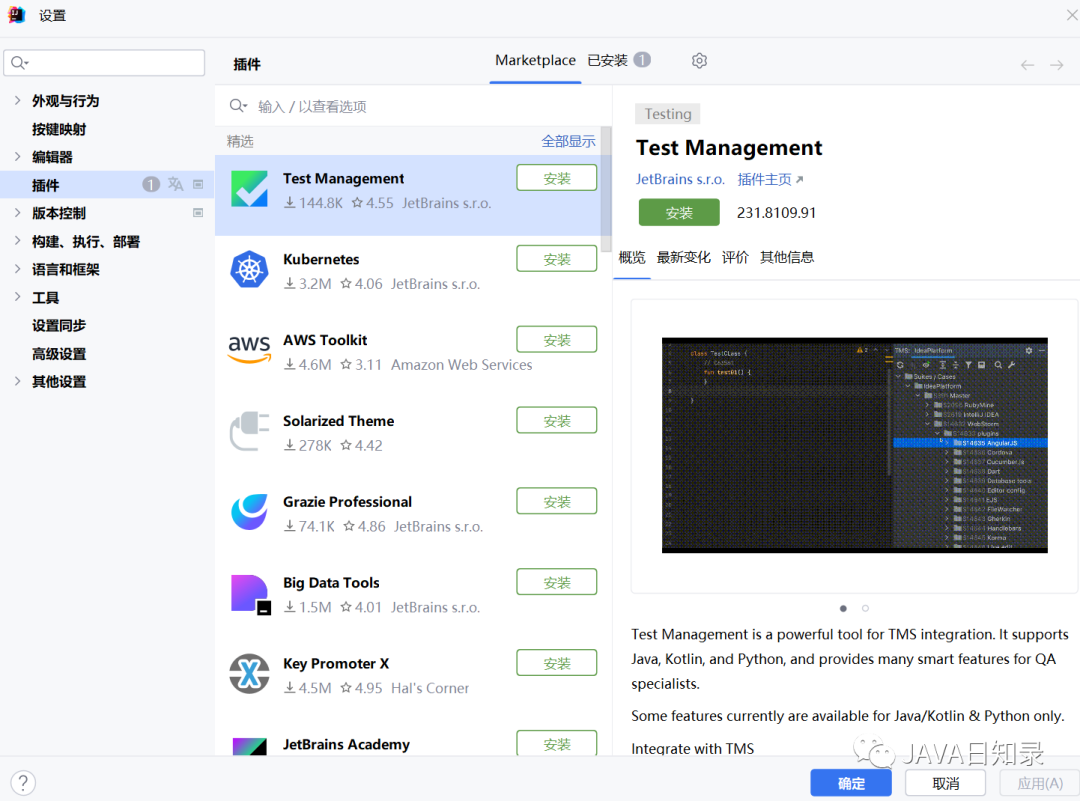Viewport: 1080px width, 801px height.
Task: Click project-level icon beside 版本控制
Action: coord(198,213)
